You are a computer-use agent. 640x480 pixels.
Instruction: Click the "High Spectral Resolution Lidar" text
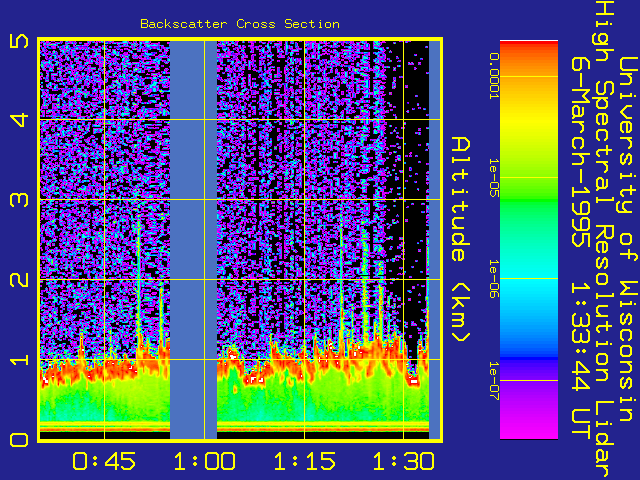603,240
